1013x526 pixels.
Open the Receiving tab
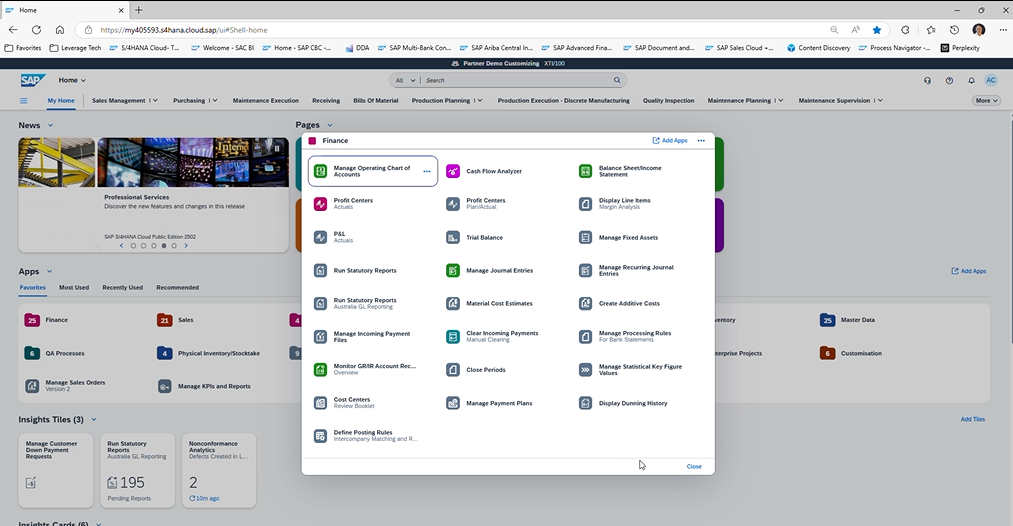(x=326, y=101)
